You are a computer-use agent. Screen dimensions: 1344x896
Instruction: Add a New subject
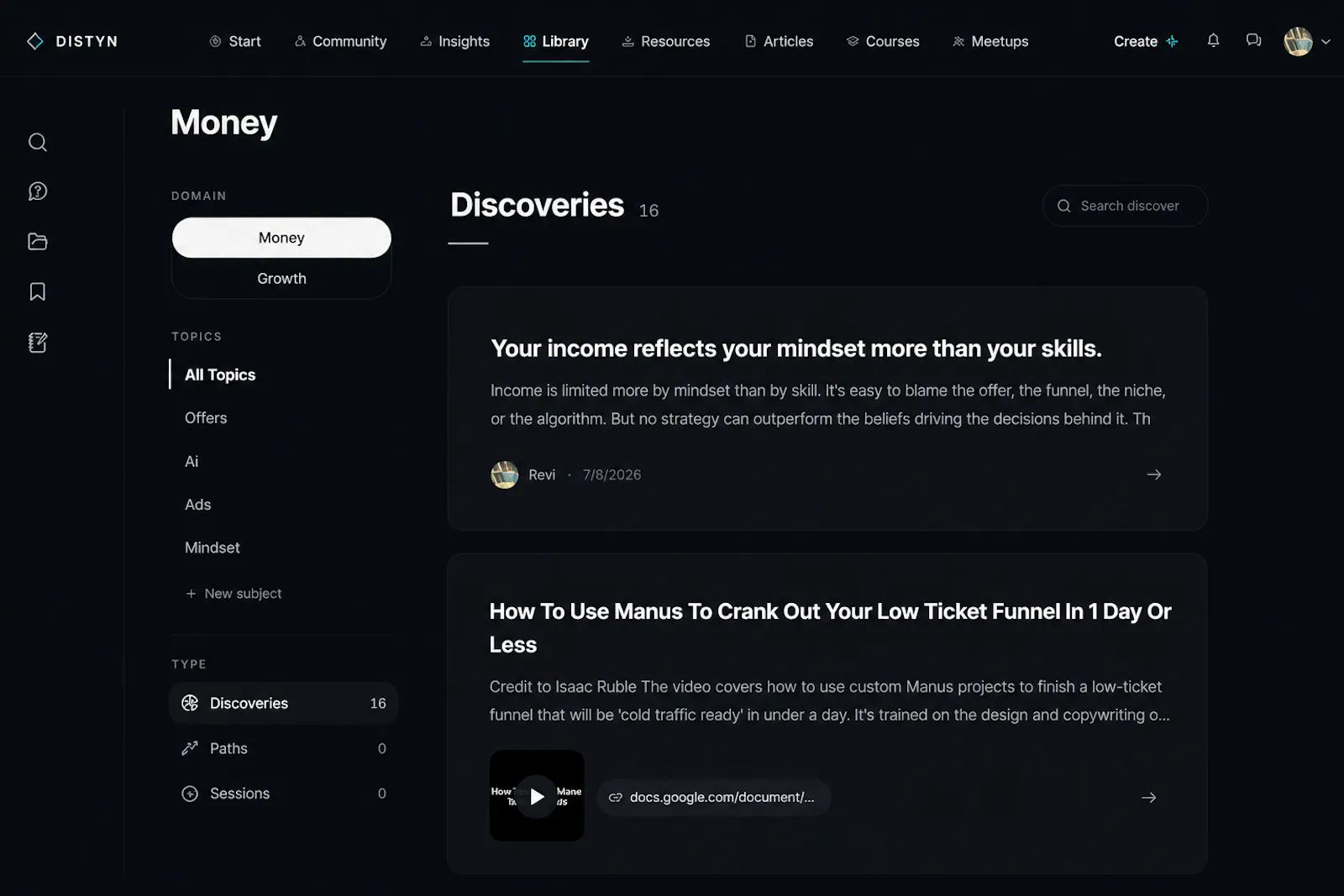(x=234, y=593)
